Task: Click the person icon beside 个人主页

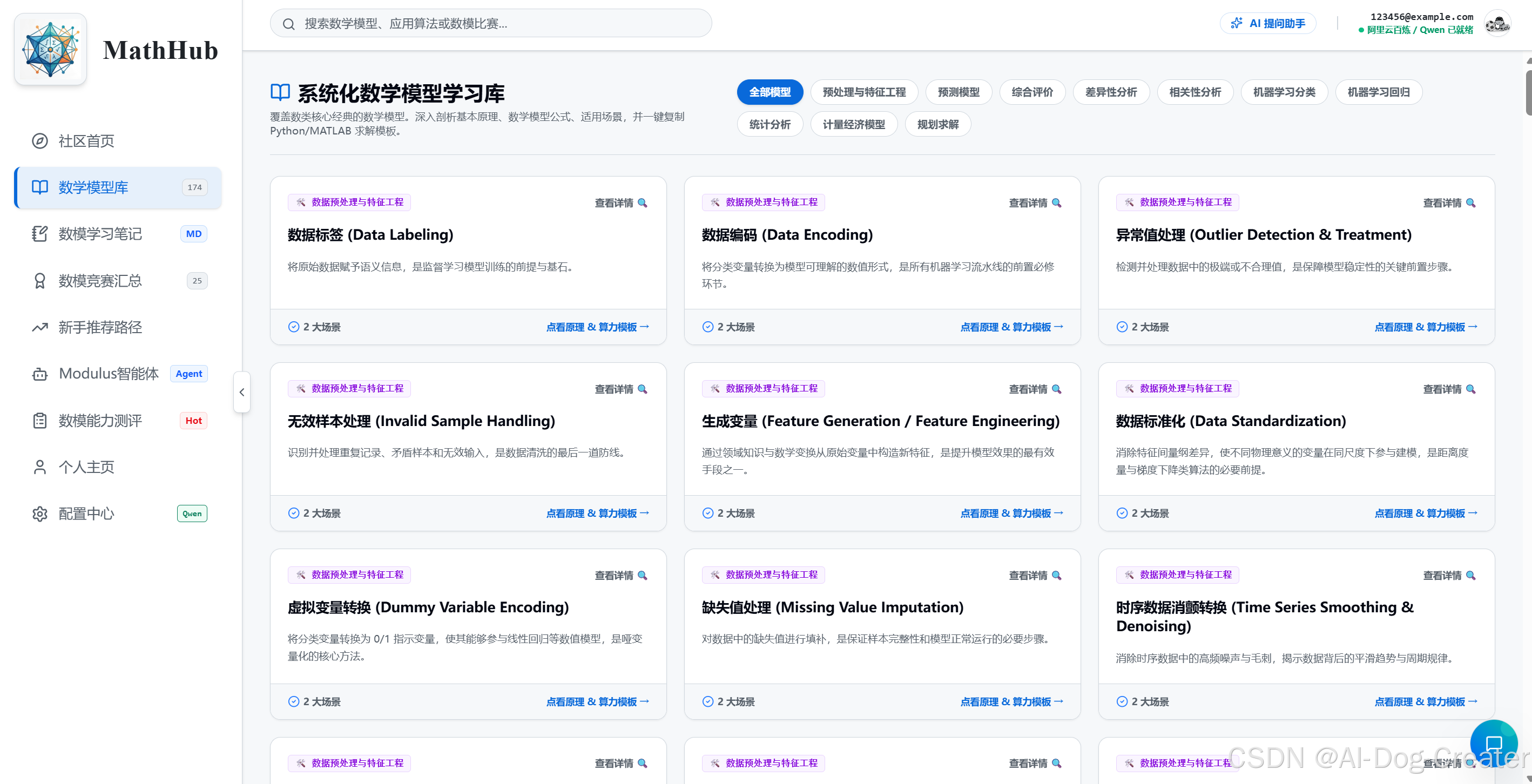Action: 40,467
